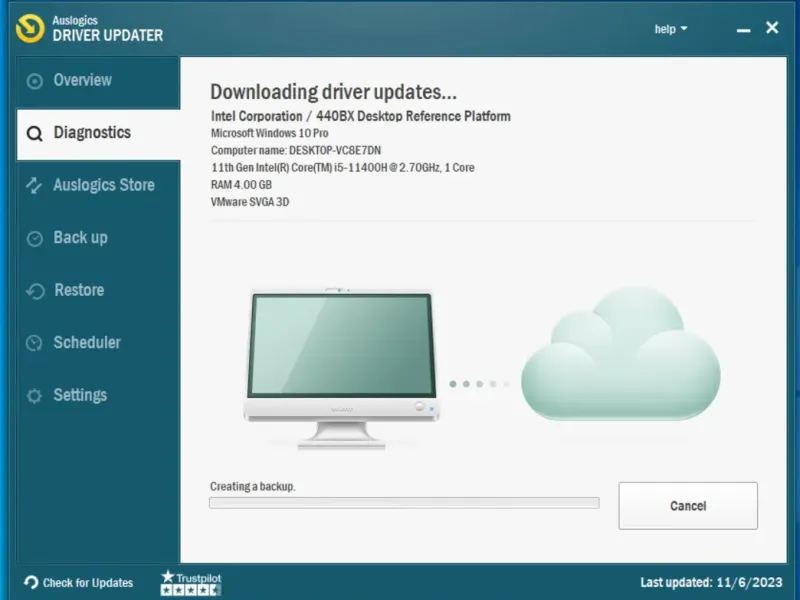Click the Auslogics DRIVER UPDATER title text
Screen dimensions: 800x600
point(108,29)
